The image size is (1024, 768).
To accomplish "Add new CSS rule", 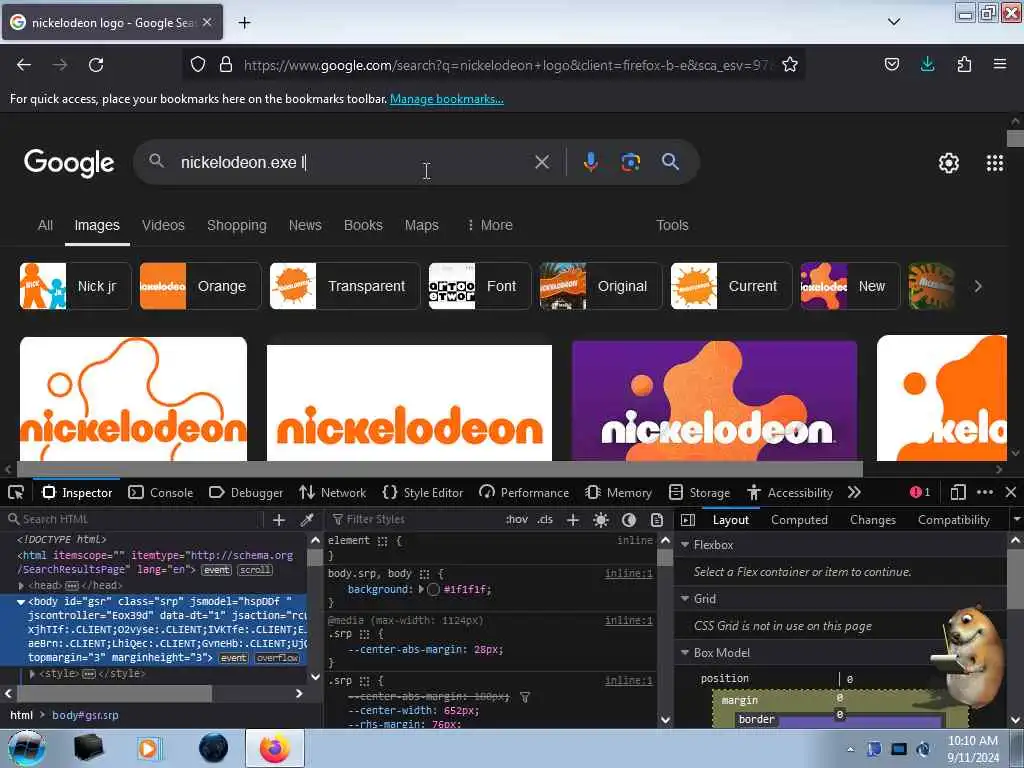I will click(x=573, y=520).
